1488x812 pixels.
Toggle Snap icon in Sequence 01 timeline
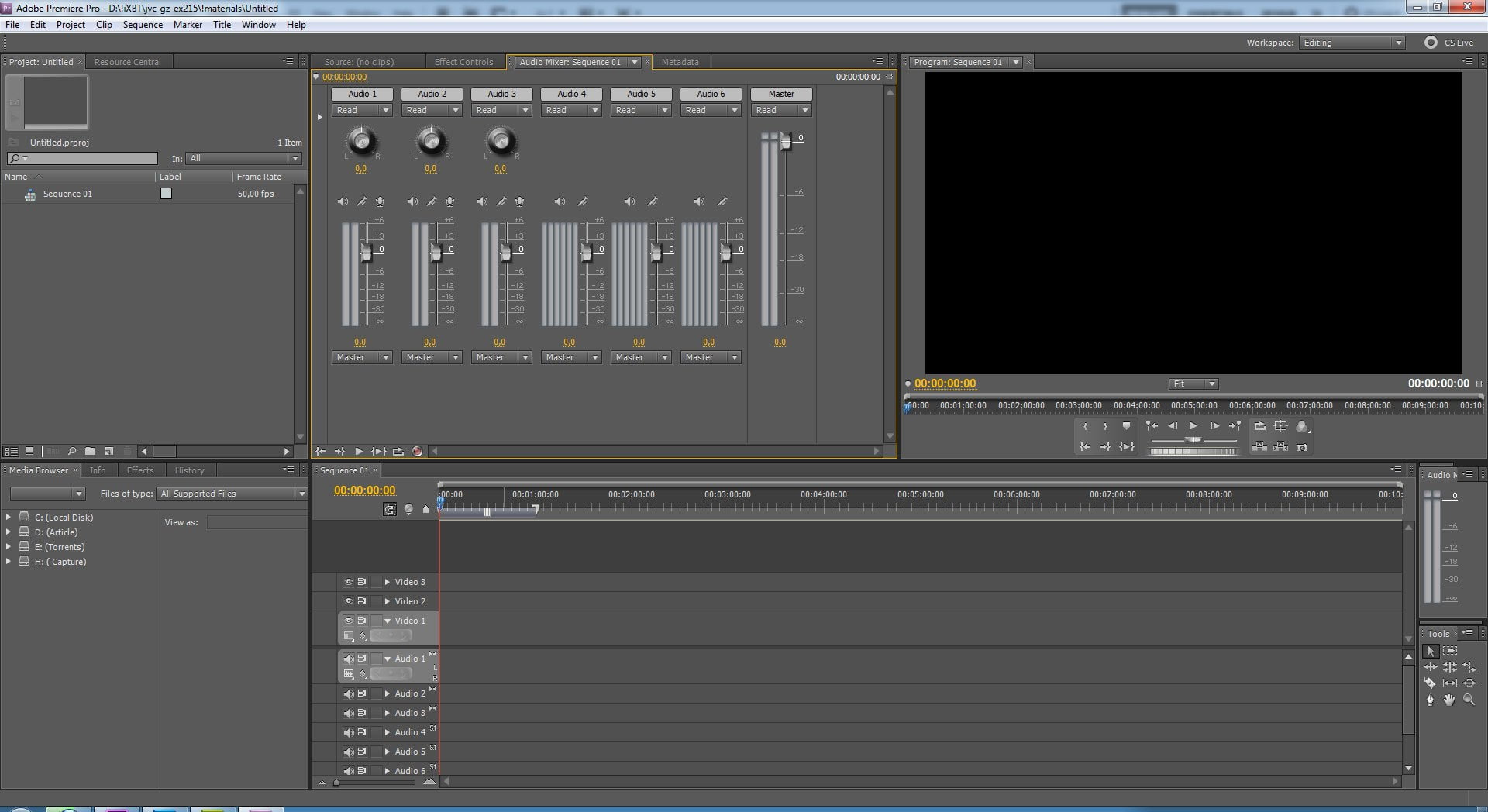(389, 509)
